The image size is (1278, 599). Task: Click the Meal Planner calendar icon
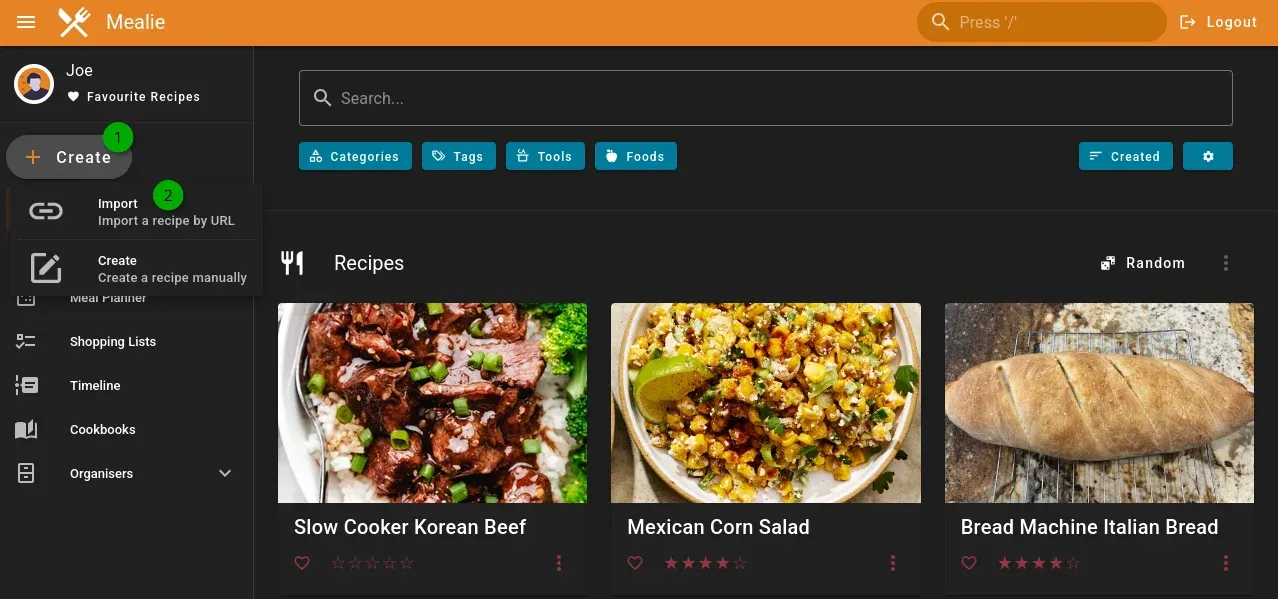tap(26, 298)
